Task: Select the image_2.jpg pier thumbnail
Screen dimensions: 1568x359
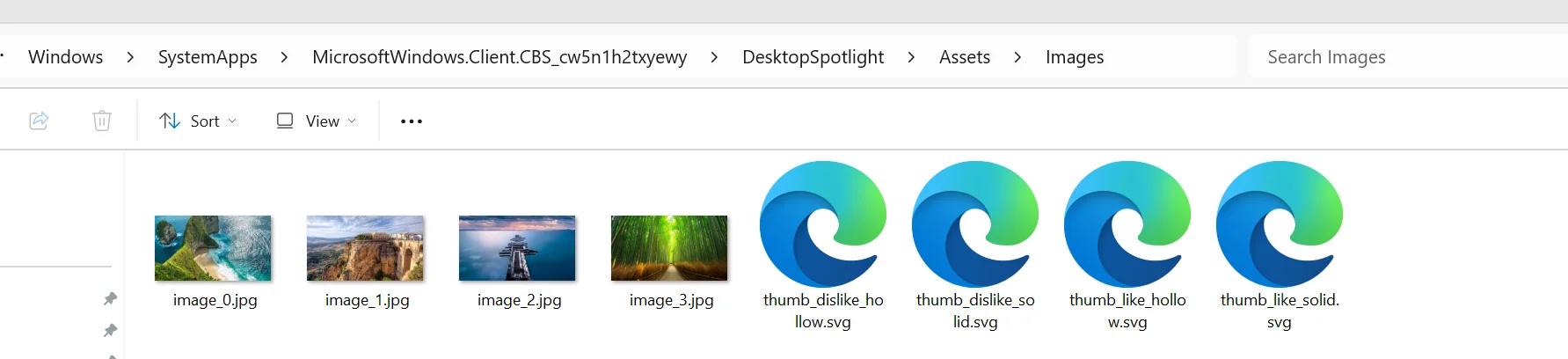Action: (517, 248)
